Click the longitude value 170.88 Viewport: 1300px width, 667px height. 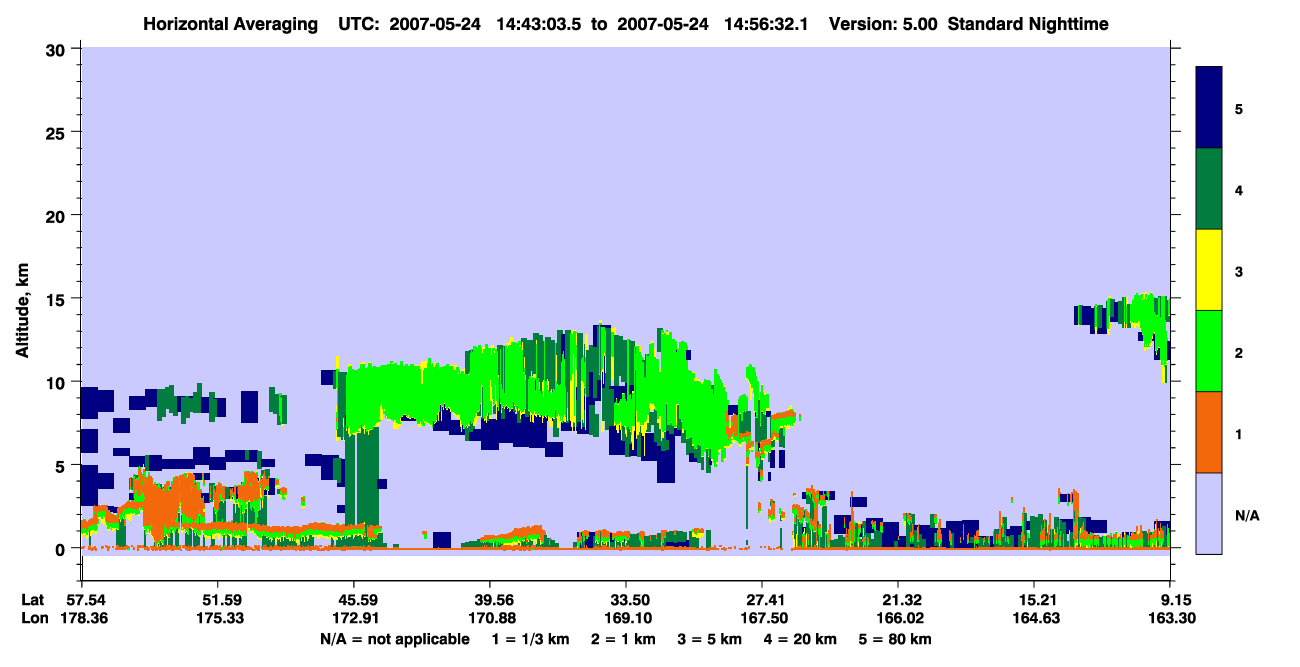click(490, 618)
